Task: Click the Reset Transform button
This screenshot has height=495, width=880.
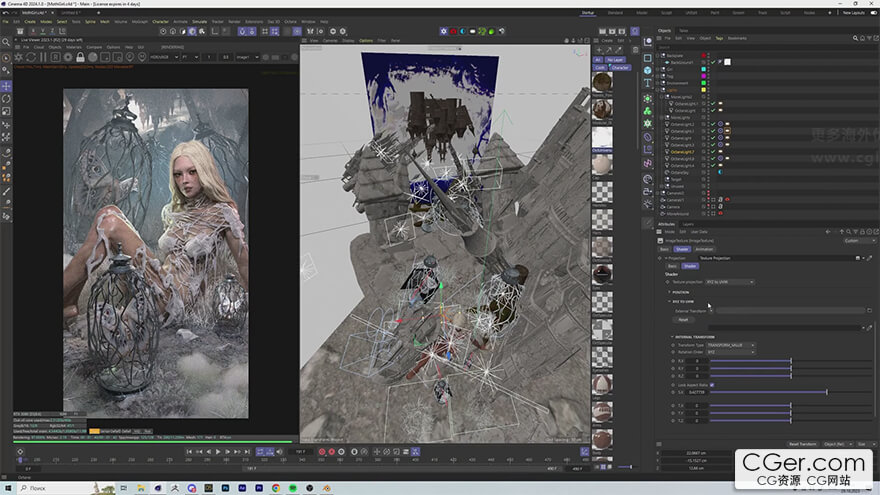Action: pyautogui.click(x=802, y=444)
